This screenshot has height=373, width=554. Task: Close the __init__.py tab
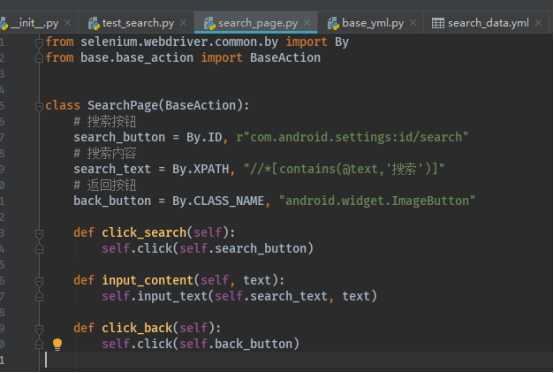pos(68,23)
